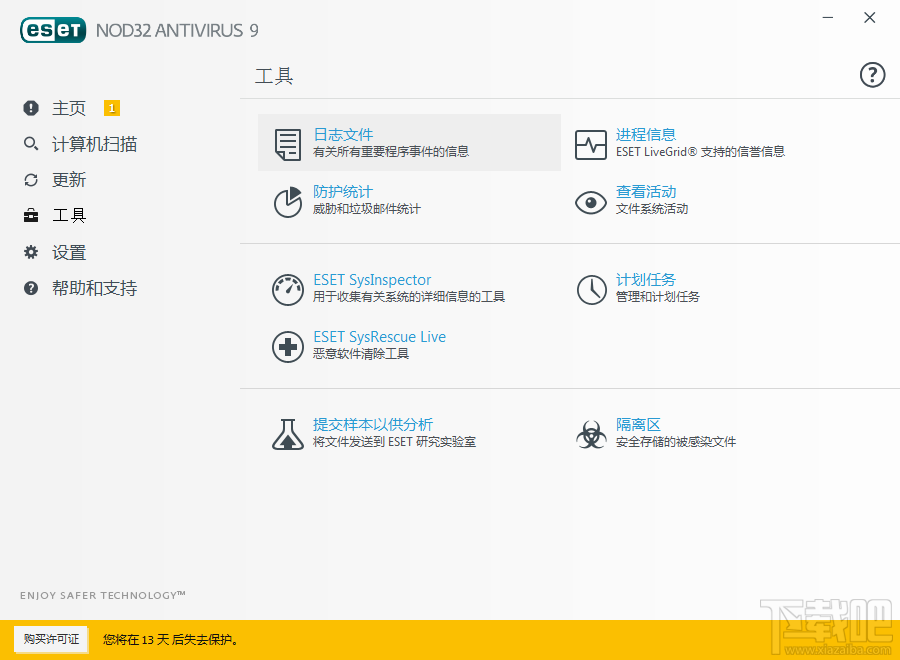Open 日志文件 (log files) icon
This screenshot has height=660, width=900.
pyautogui.click(x=287, y=143)
